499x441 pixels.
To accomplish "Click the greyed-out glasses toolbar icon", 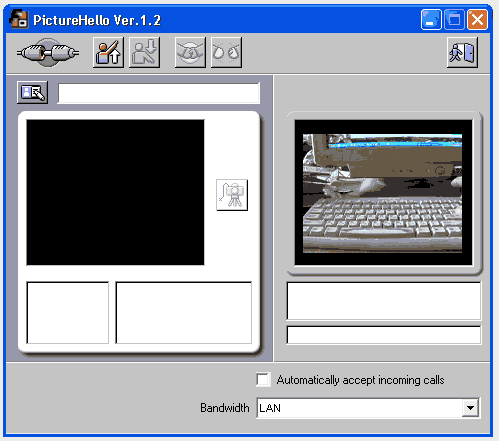I will (226, 53).
